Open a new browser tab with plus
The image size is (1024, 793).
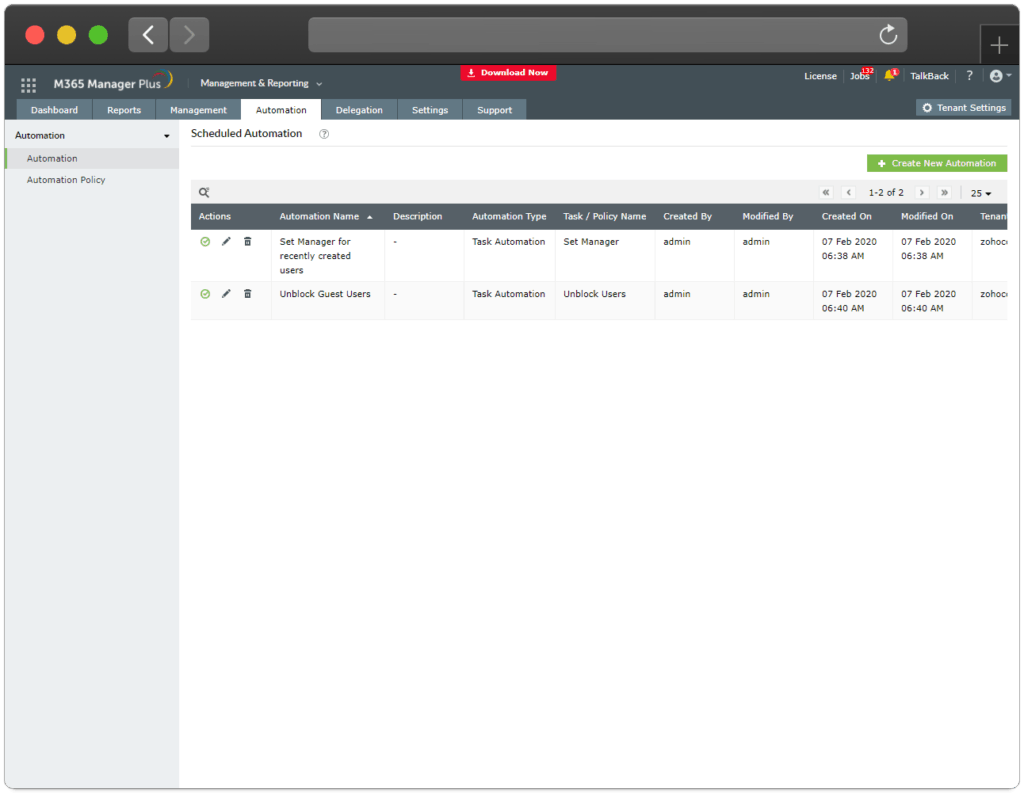(x=999, y=45)
